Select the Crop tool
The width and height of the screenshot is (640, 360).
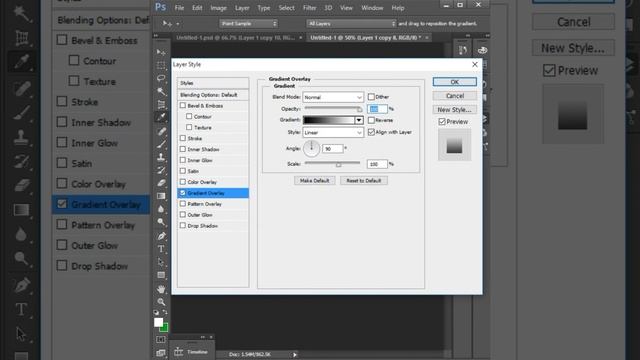[161, 104]
